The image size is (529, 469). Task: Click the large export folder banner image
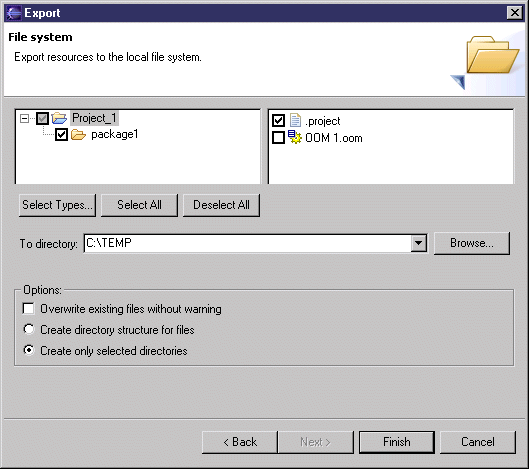(486, 62)
